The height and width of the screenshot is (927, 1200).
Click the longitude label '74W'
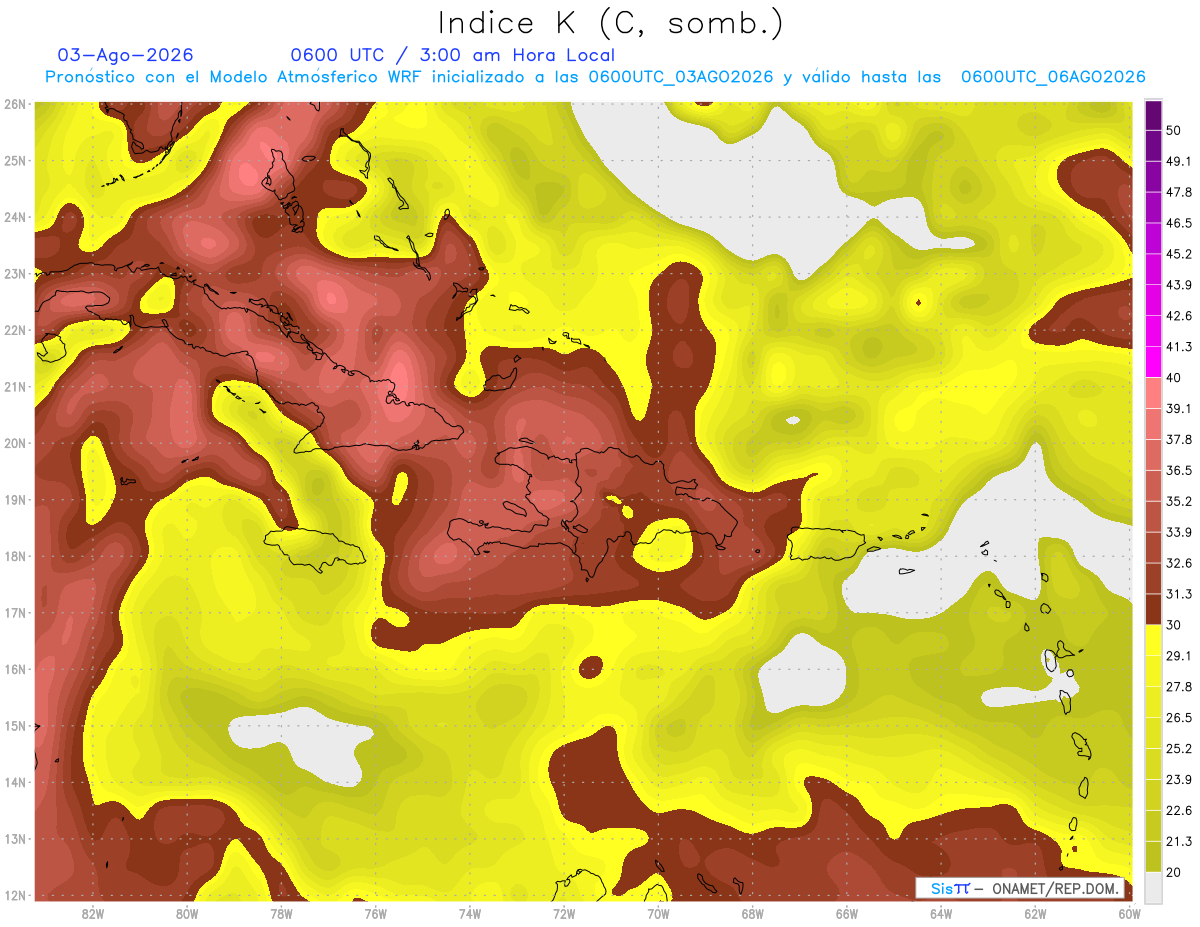(470, 913)
